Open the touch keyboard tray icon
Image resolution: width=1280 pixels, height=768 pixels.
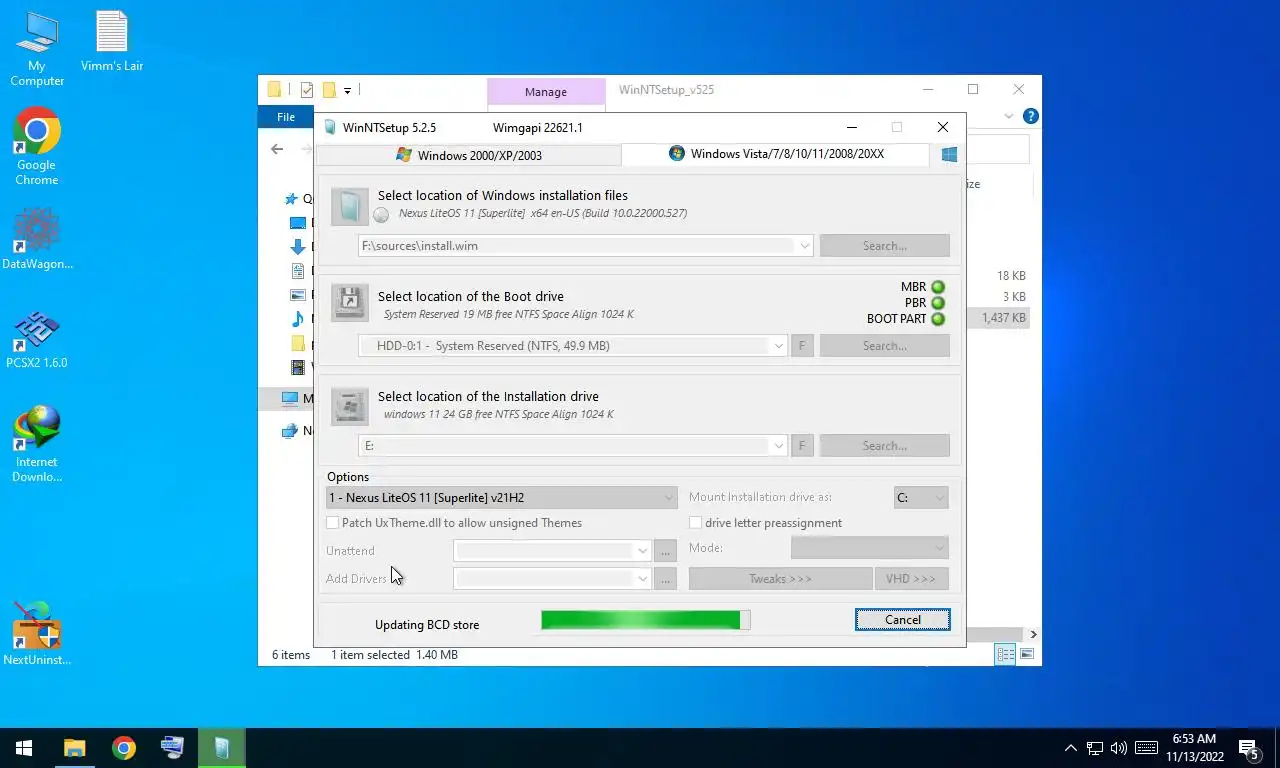tap(1146, 748)
